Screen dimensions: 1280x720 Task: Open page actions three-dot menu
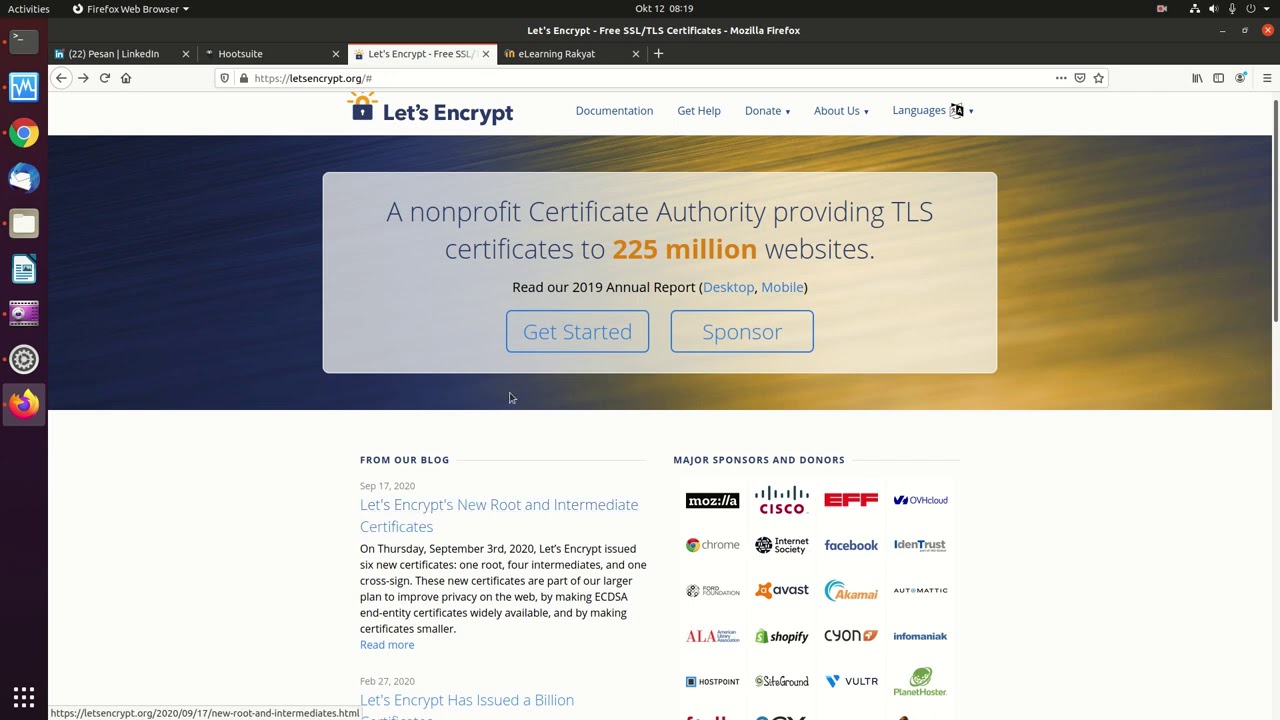tap(1061, 78)
